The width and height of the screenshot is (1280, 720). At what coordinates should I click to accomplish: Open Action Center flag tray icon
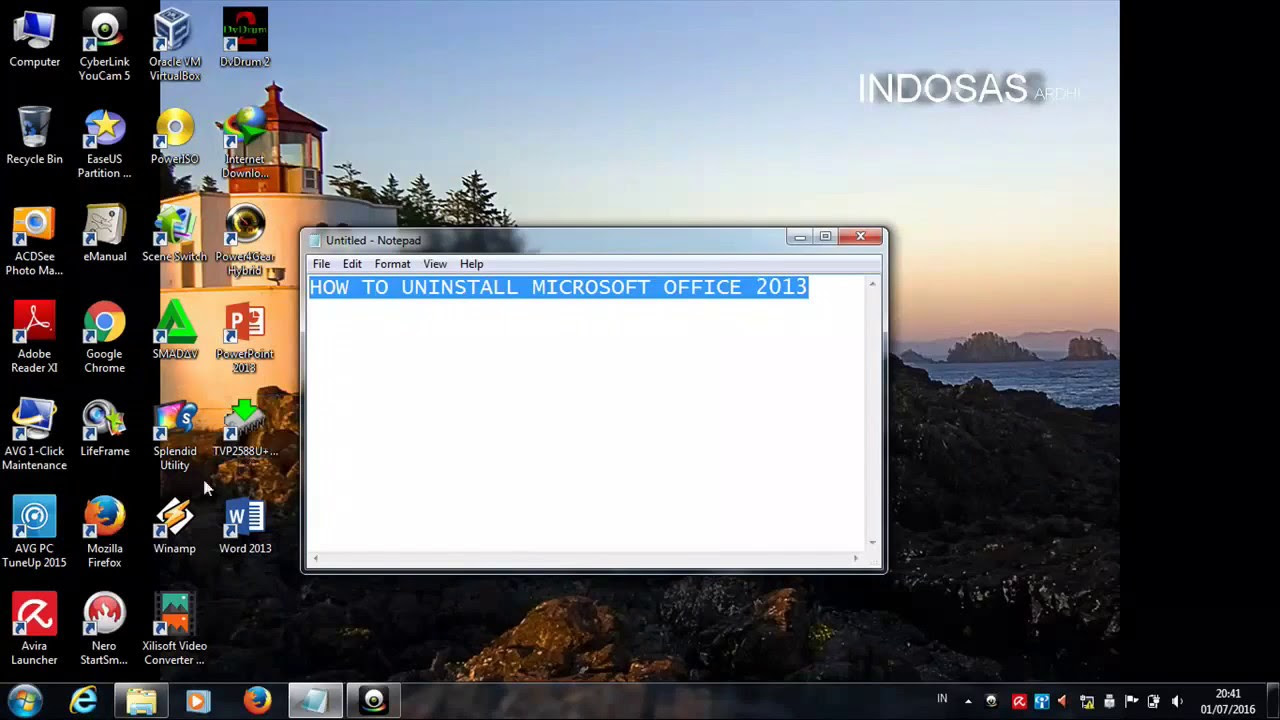(x=1131, y=702)
